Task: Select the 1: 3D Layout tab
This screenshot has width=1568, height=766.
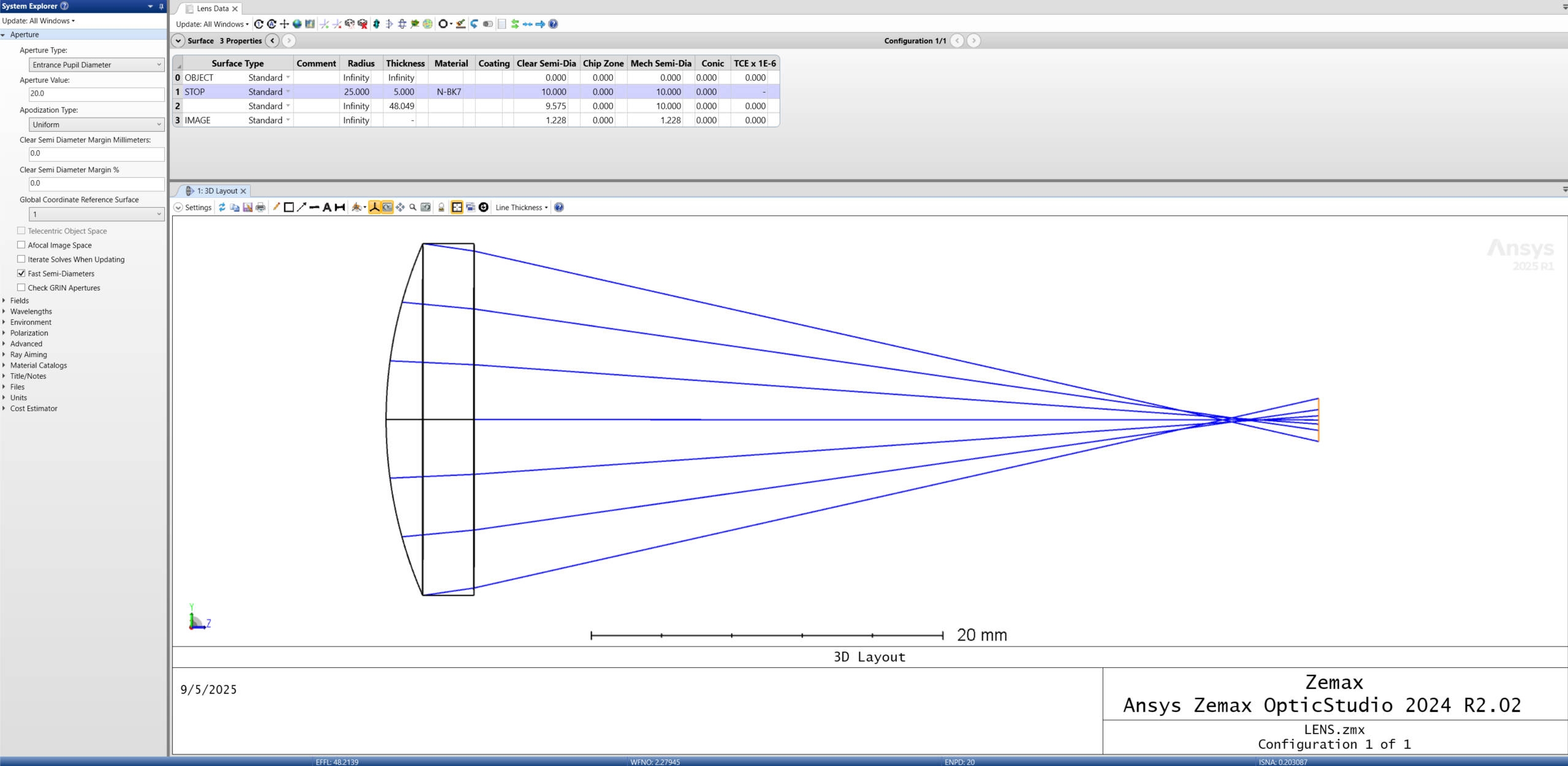Action: [216, 191]
